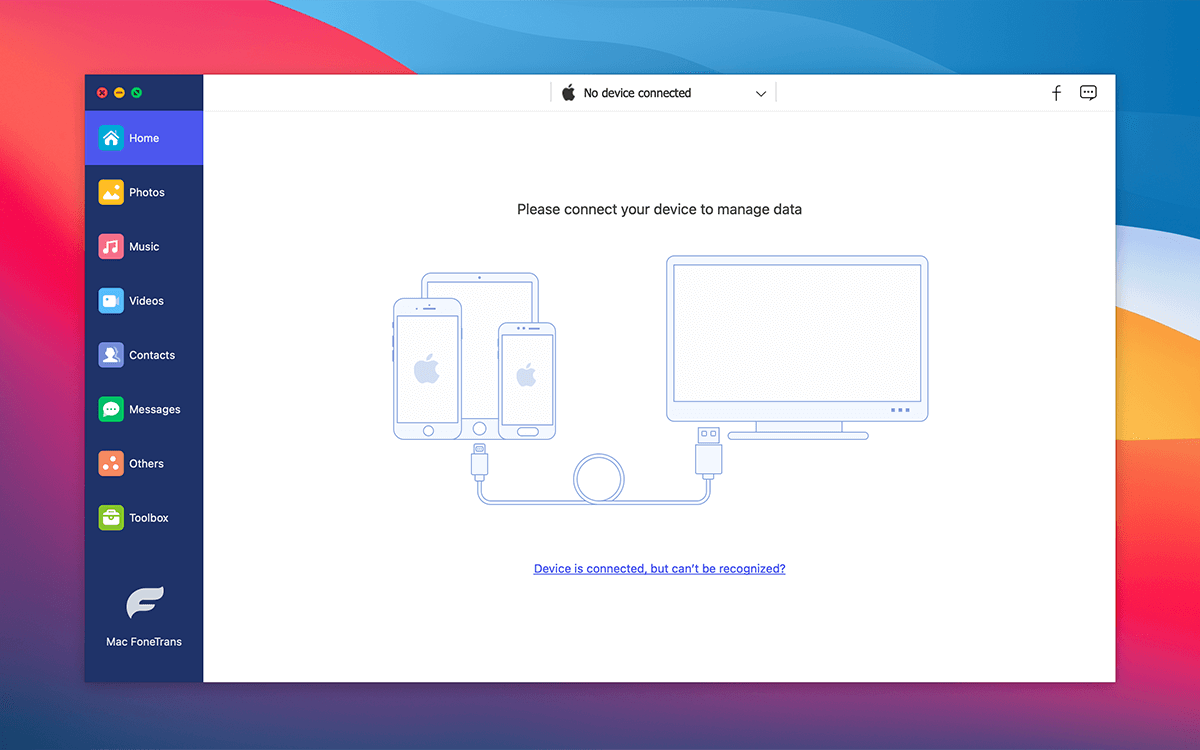Click the large iPhone illustration
This screenshot has width=1200, height=750.
click(x=428, y=369)
